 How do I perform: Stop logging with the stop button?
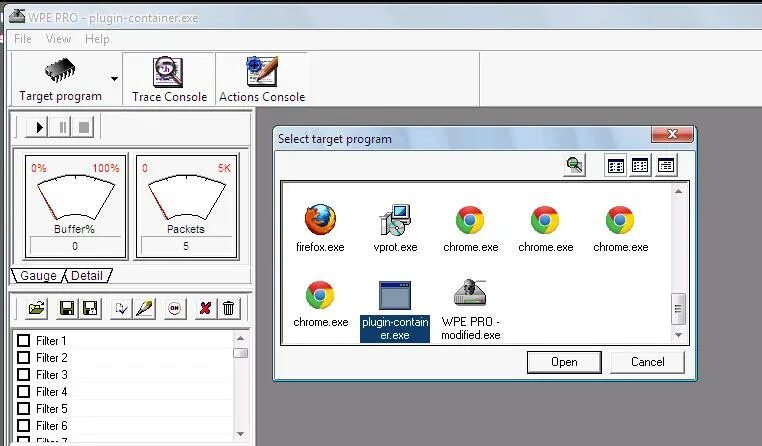click(x=84, y=127)
